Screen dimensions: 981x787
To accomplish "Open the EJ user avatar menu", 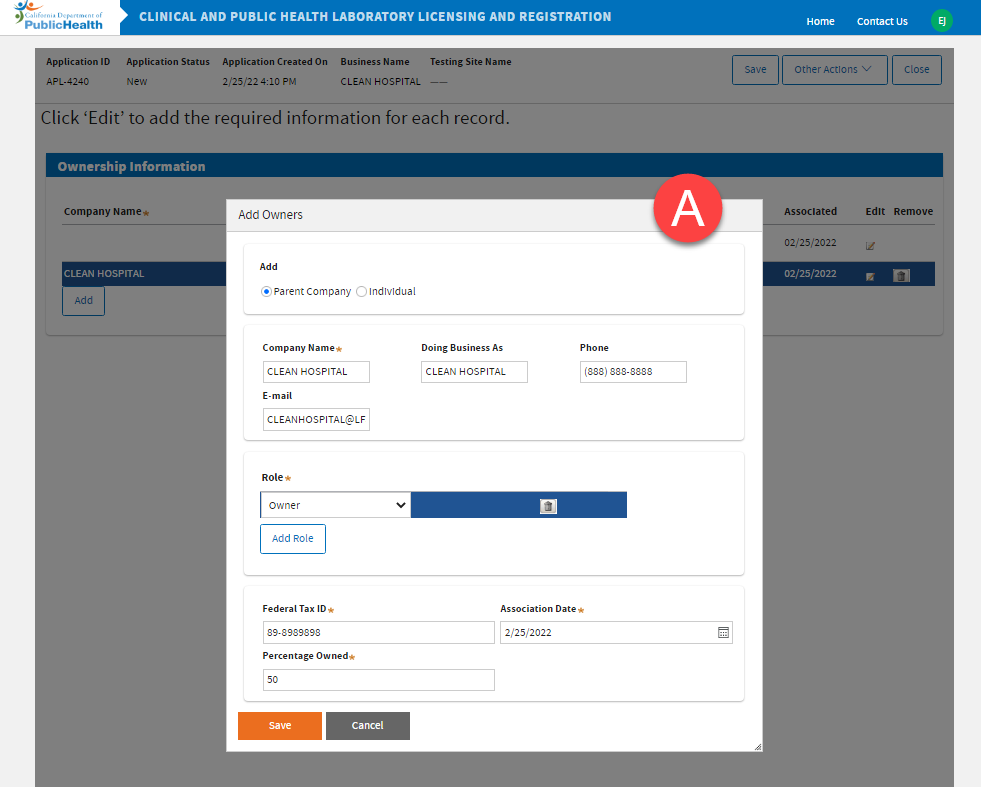I will (x=942, y=21).
